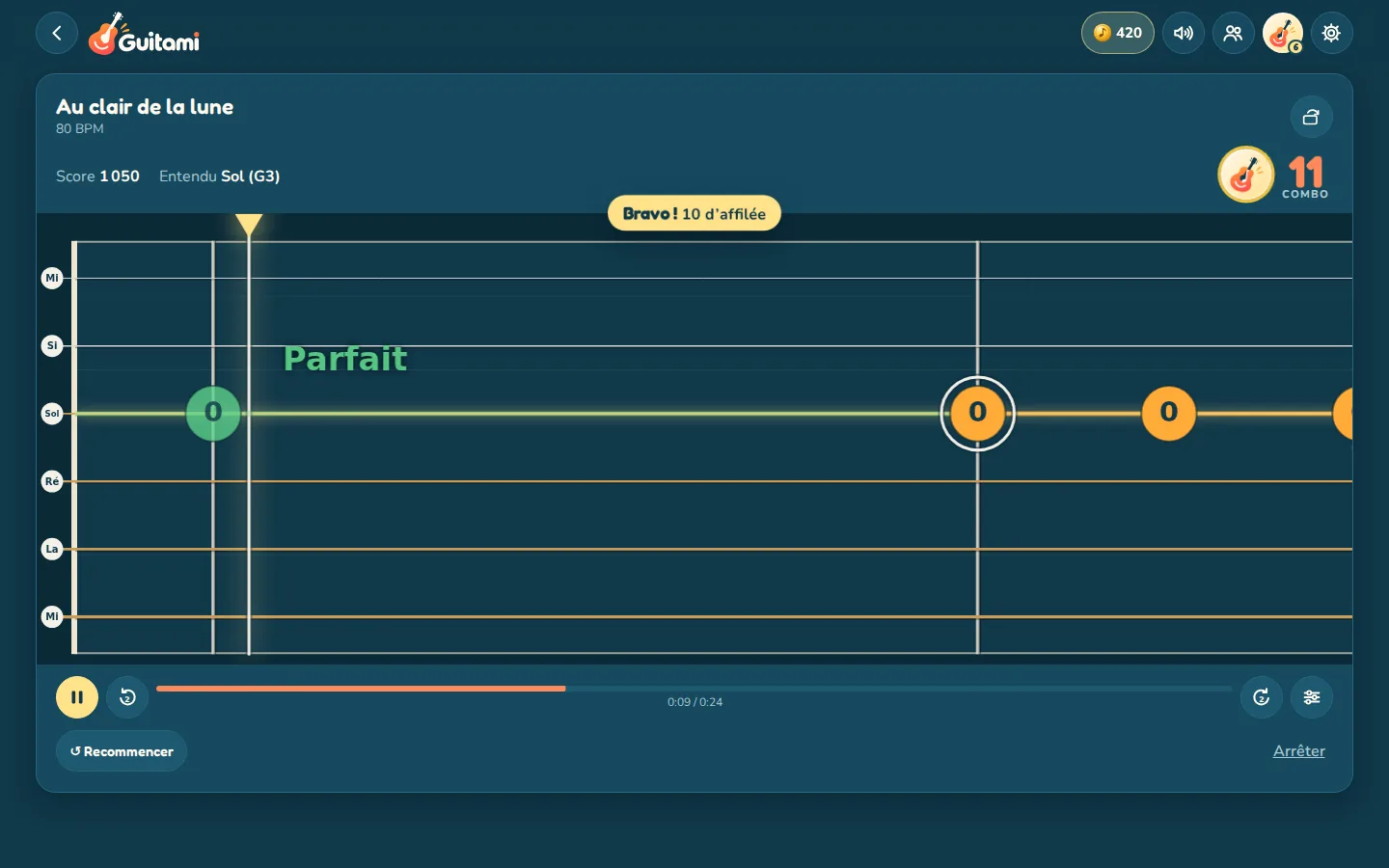The image size is (1389, 868).
Task: Open the guitar profile avatar
Action: [x=1283, y=33]
